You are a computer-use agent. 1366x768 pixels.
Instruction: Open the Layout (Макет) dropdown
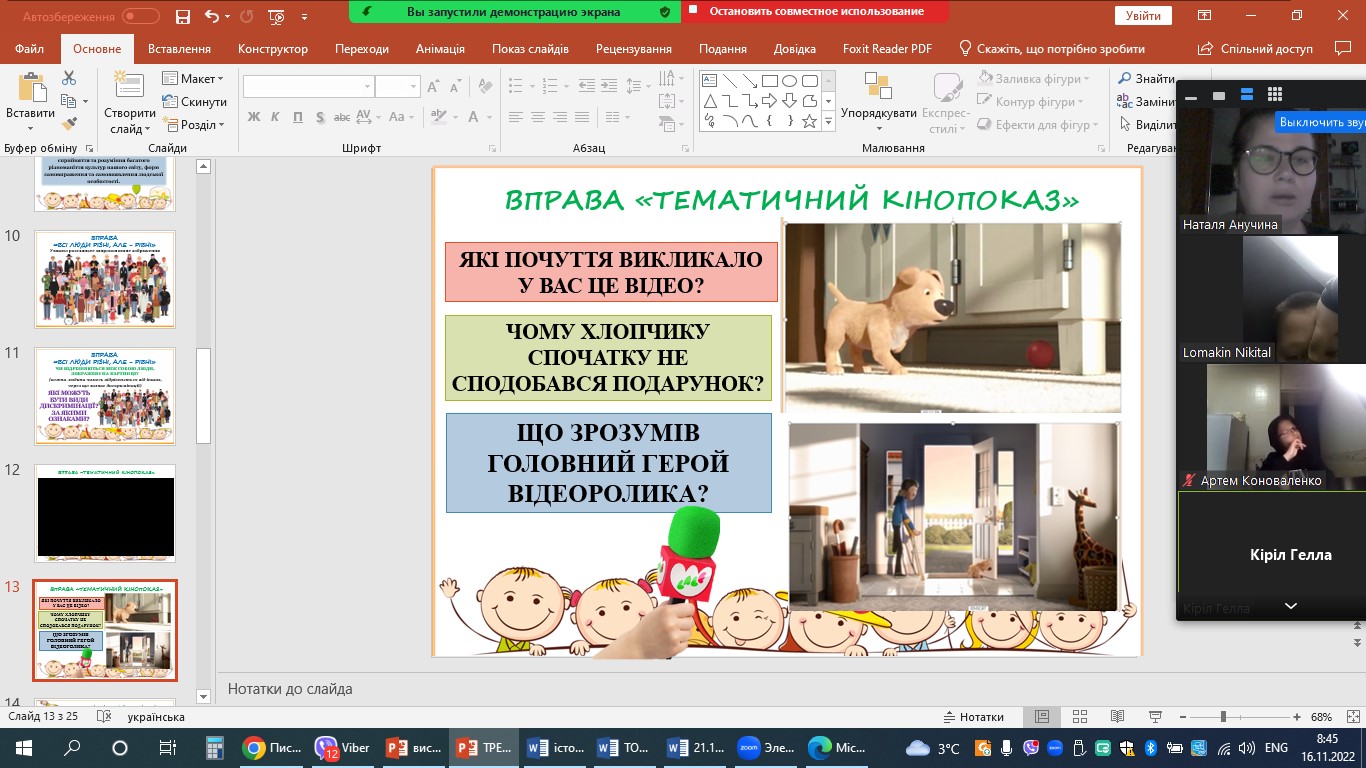(194, 79)
